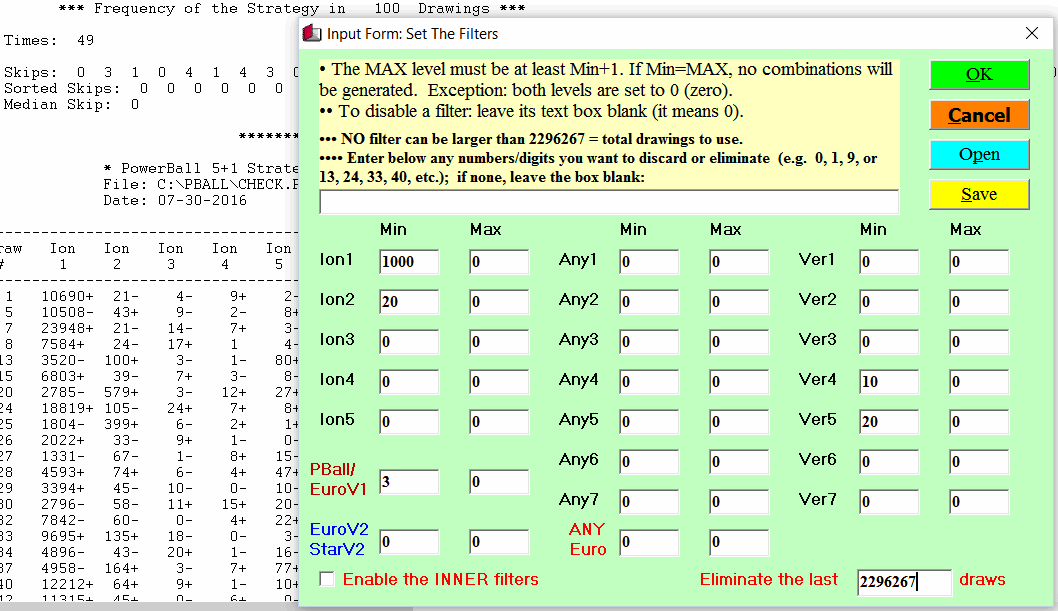Click the Ver5 Min text box

(888, 422)
